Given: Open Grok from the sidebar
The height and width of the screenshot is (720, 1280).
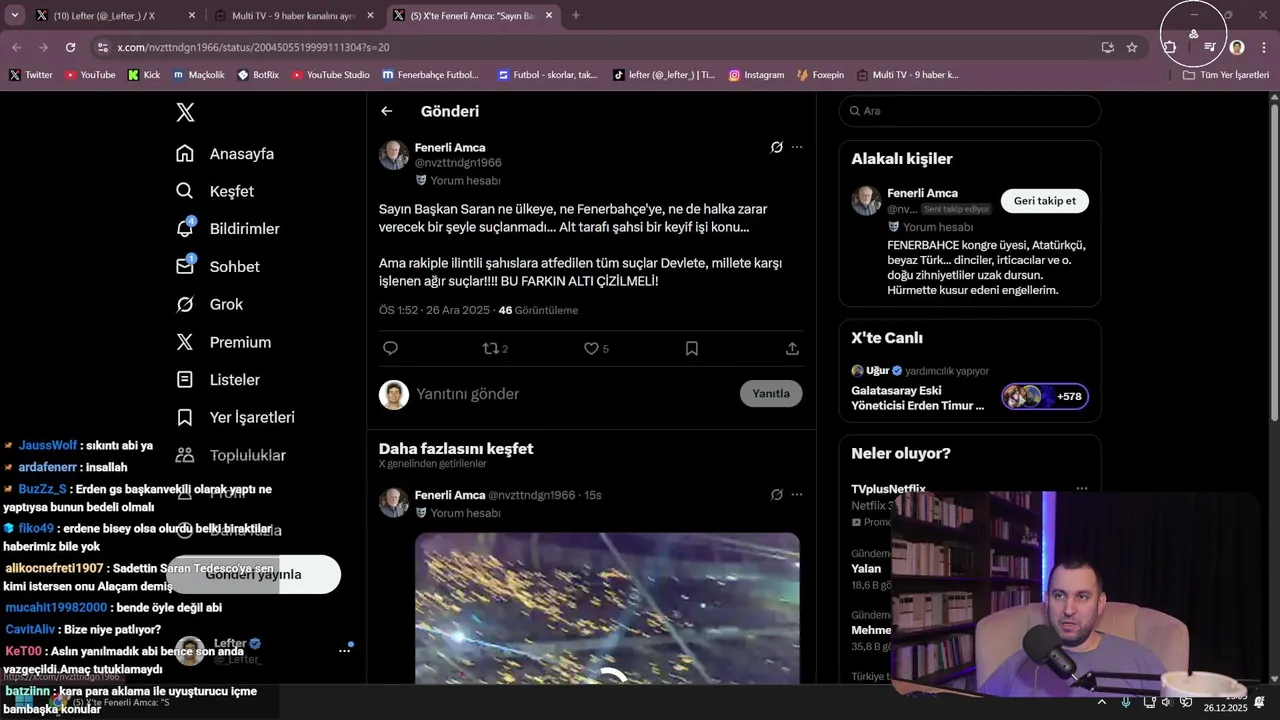Looking at the screenshot, I should (210, 304).
